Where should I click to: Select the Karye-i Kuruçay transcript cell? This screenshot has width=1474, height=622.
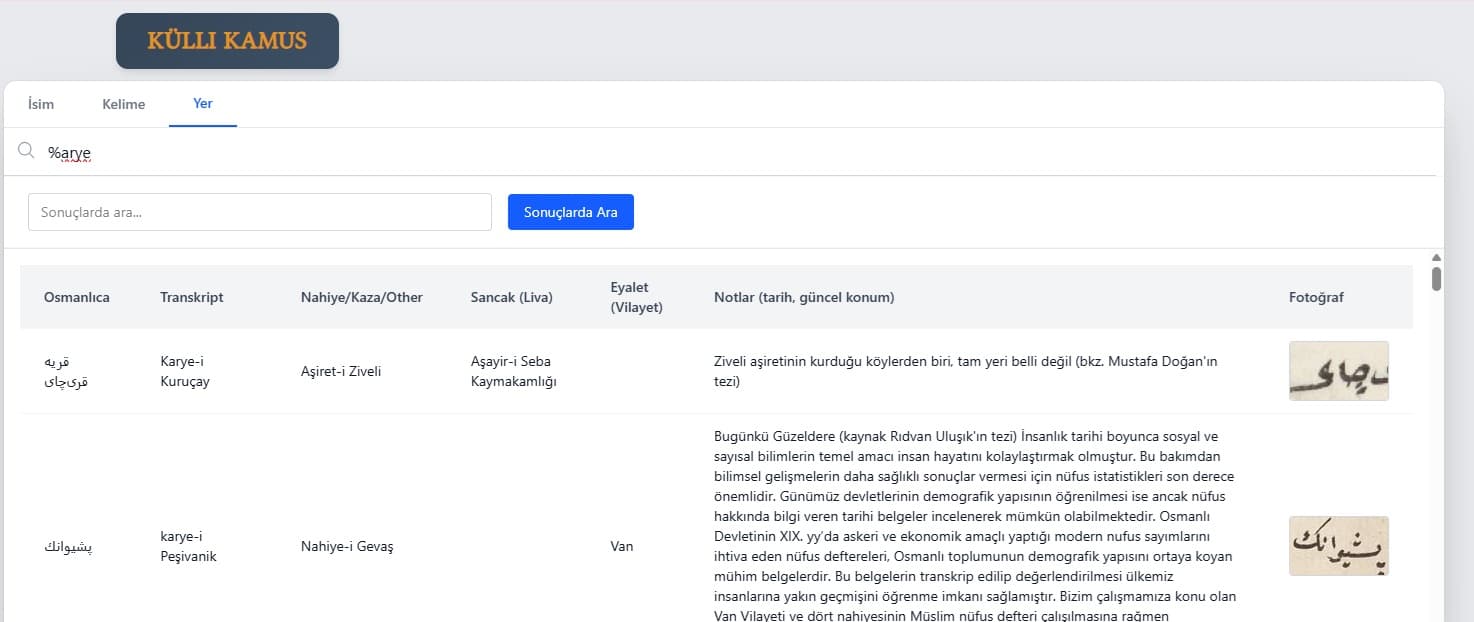185,371
